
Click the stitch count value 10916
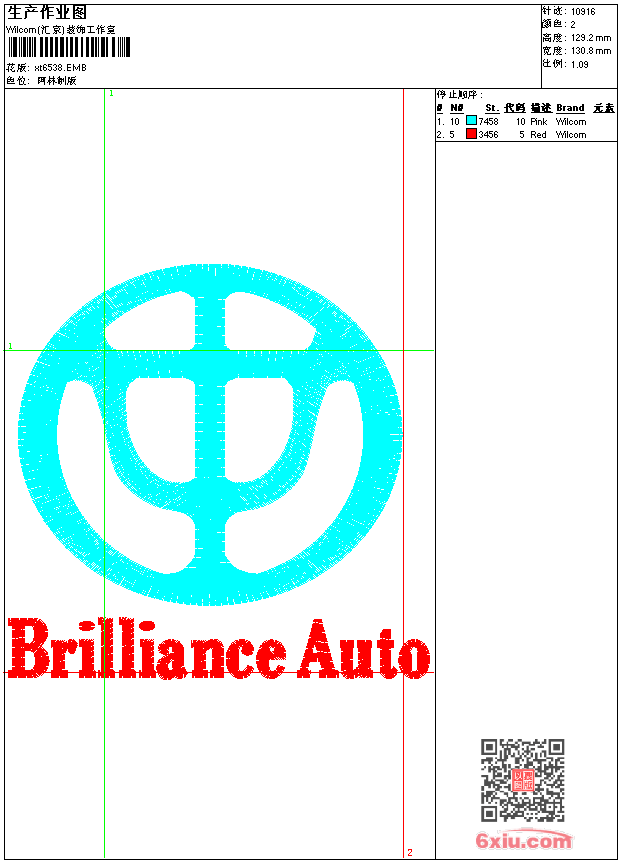click(x=583, y=11)
